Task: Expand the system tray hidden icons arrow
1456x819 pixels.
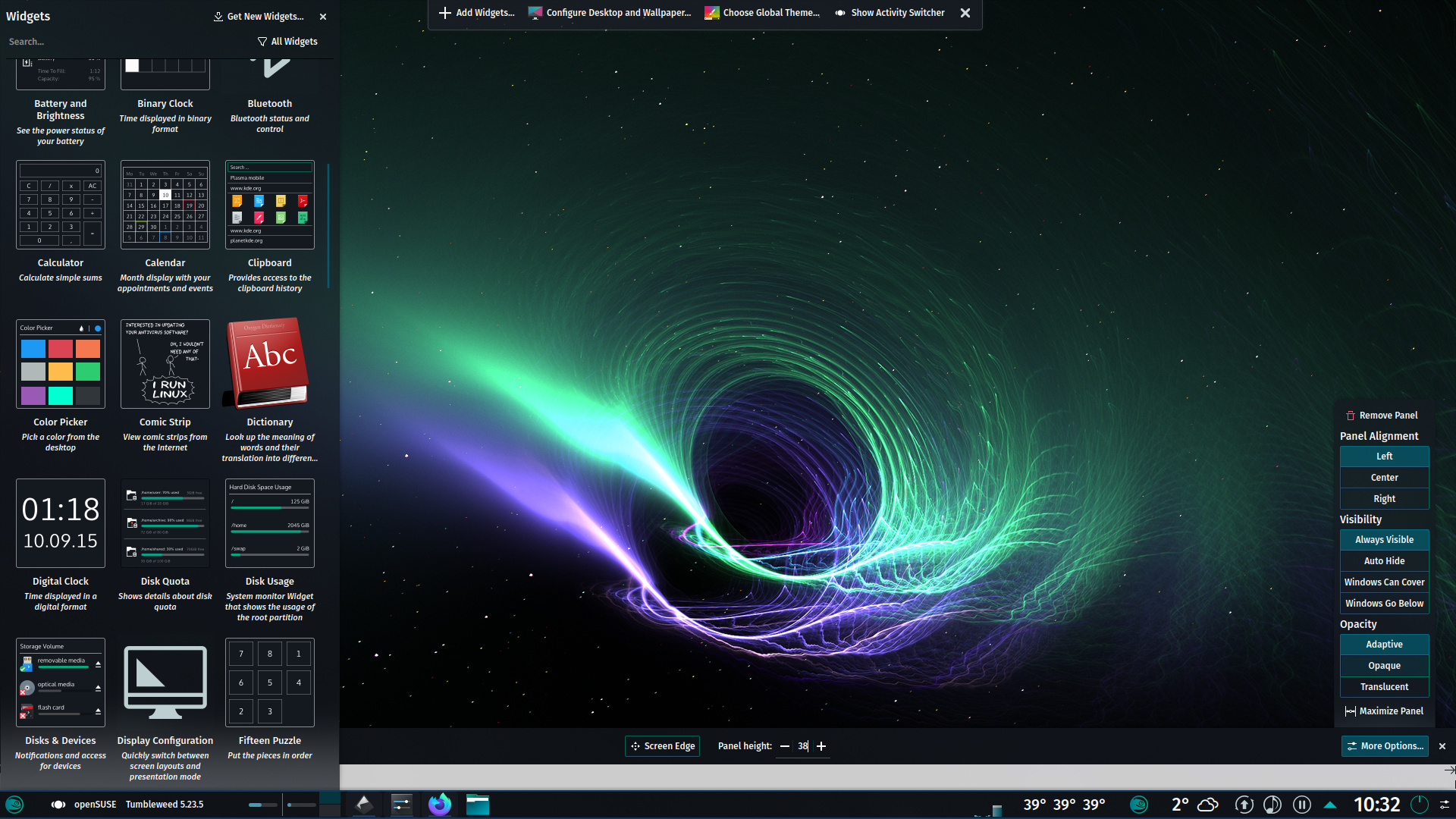Action: 1330,805
